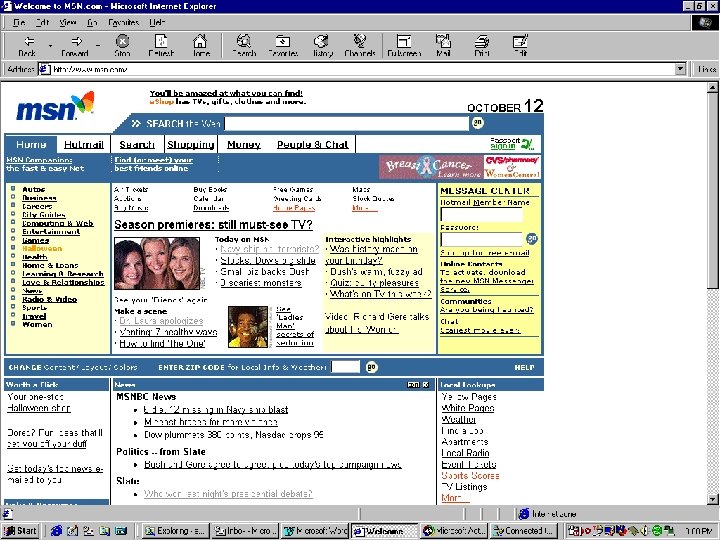This screenshot has height=540, width=720.
Task: Switch to Fullscreen view icon
Action: (404, 46)
